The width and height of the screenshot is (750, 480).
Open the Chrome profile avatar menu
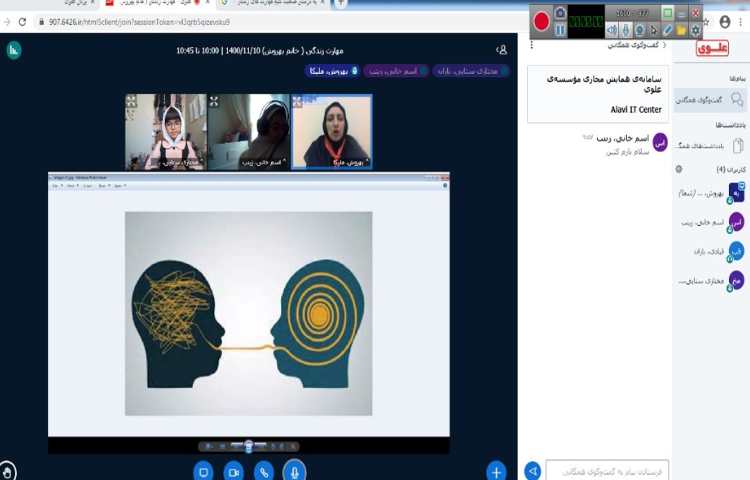click(725, 22)
